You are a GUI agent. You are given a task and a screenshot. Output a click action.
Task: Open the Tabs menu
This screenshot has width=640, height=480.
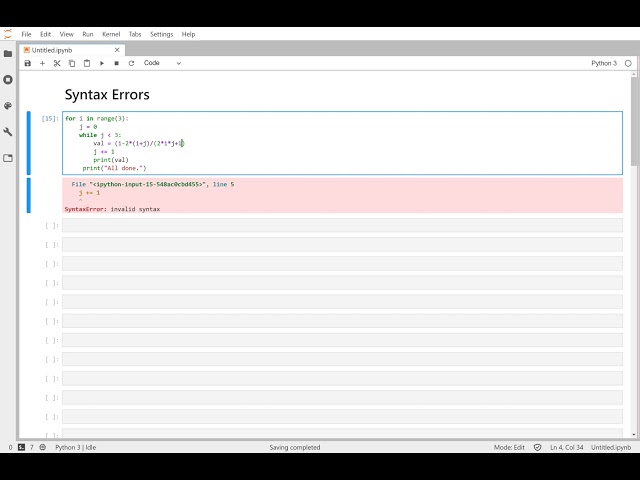[135, 34]
